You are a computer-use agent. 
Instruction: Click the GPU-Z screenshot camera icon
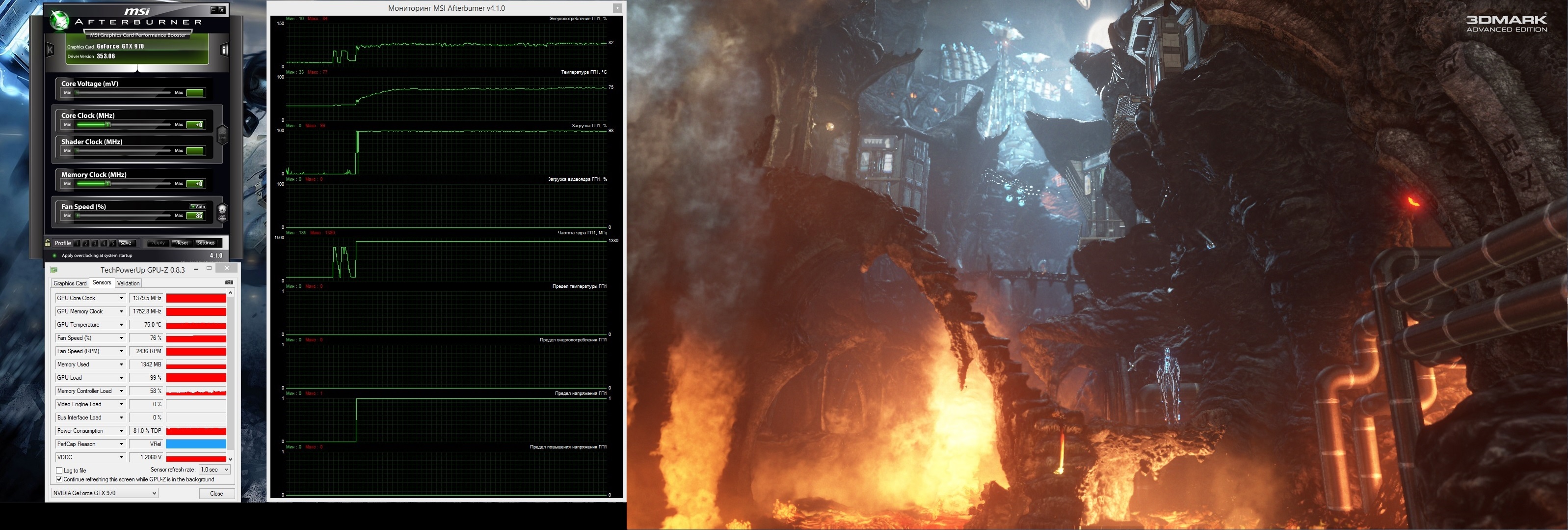tap(229, 282)
